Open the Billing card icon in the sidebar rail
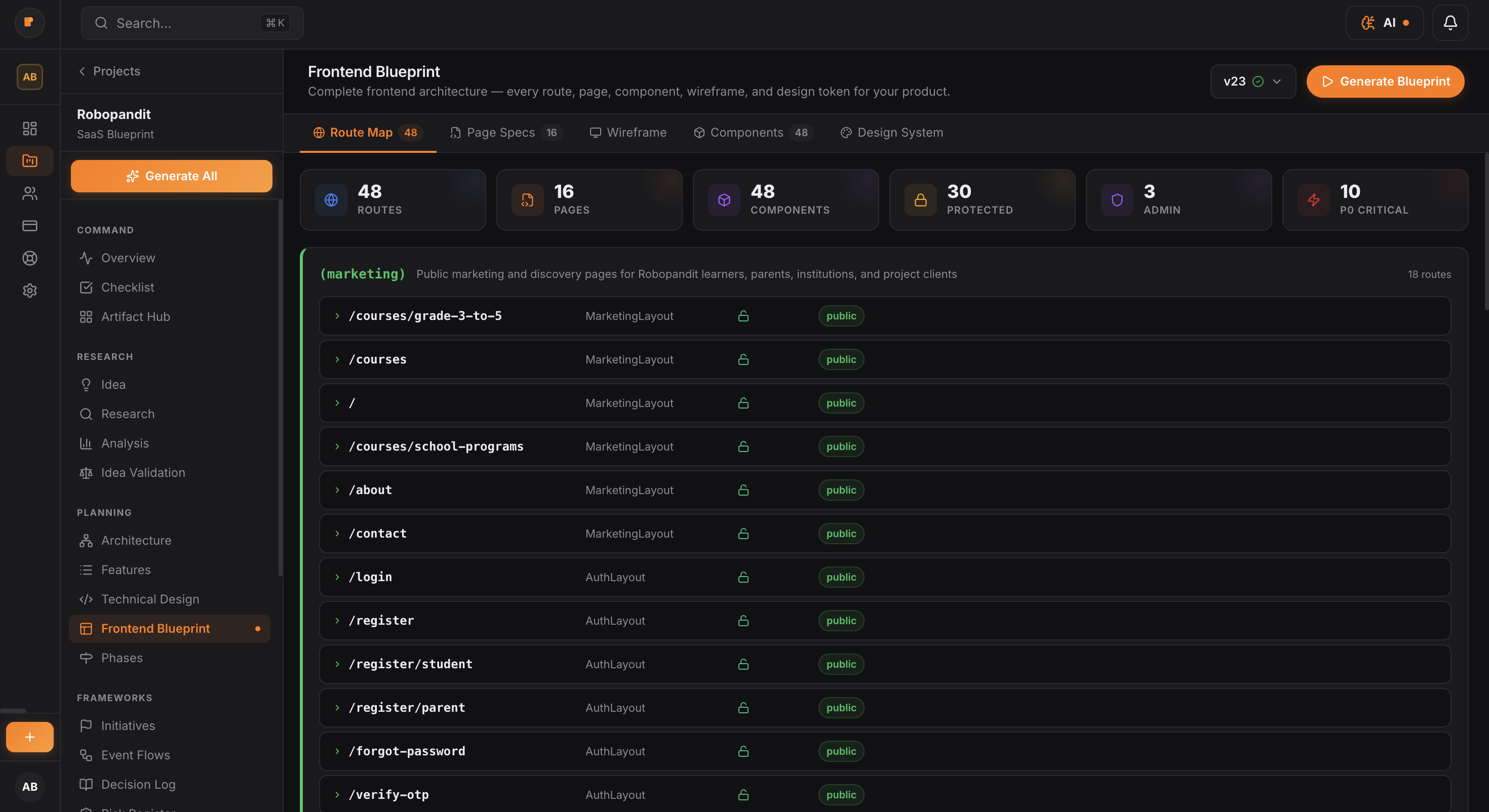 (29, 225)
